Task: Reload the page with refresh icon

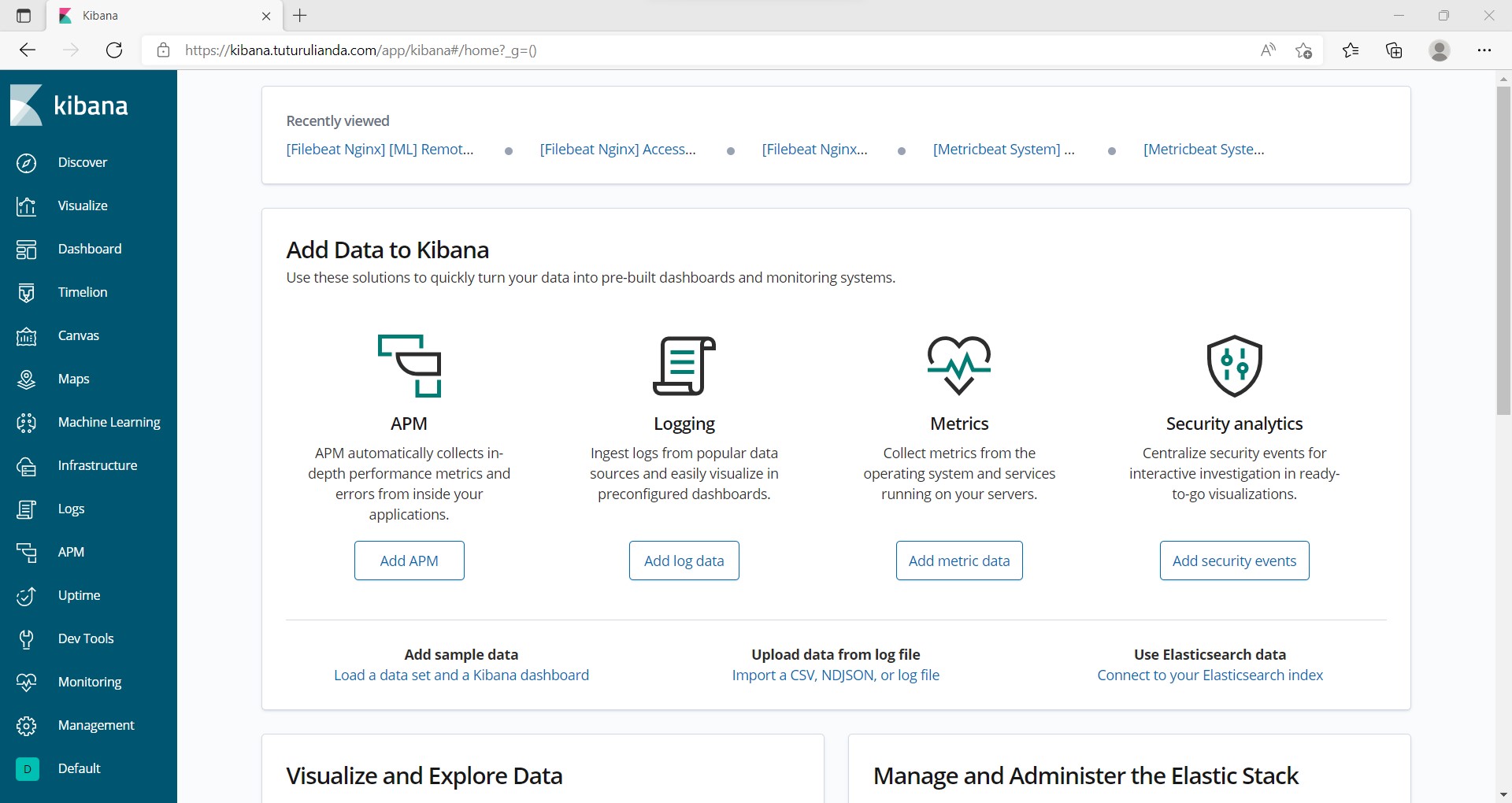Action: [114, 50]
